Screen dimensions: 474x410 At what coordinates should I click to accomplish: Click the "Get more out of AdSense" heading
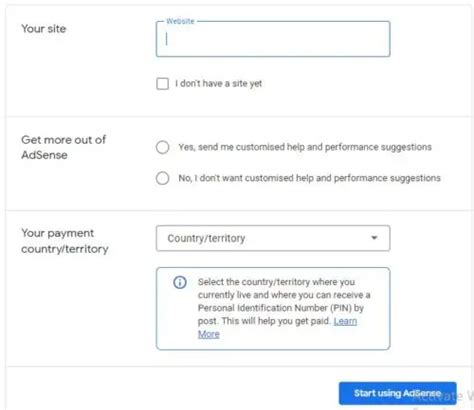tap(63, 147)
